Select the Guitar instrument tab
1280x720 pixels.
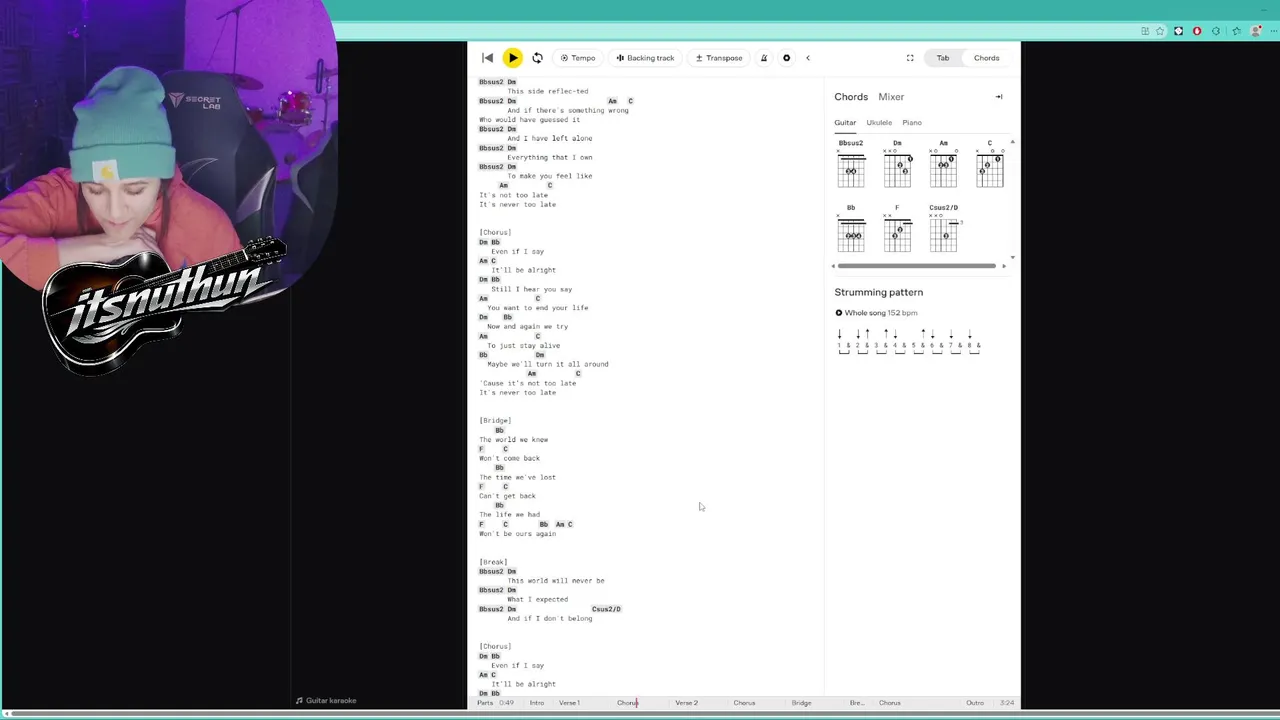coord(845,123)
